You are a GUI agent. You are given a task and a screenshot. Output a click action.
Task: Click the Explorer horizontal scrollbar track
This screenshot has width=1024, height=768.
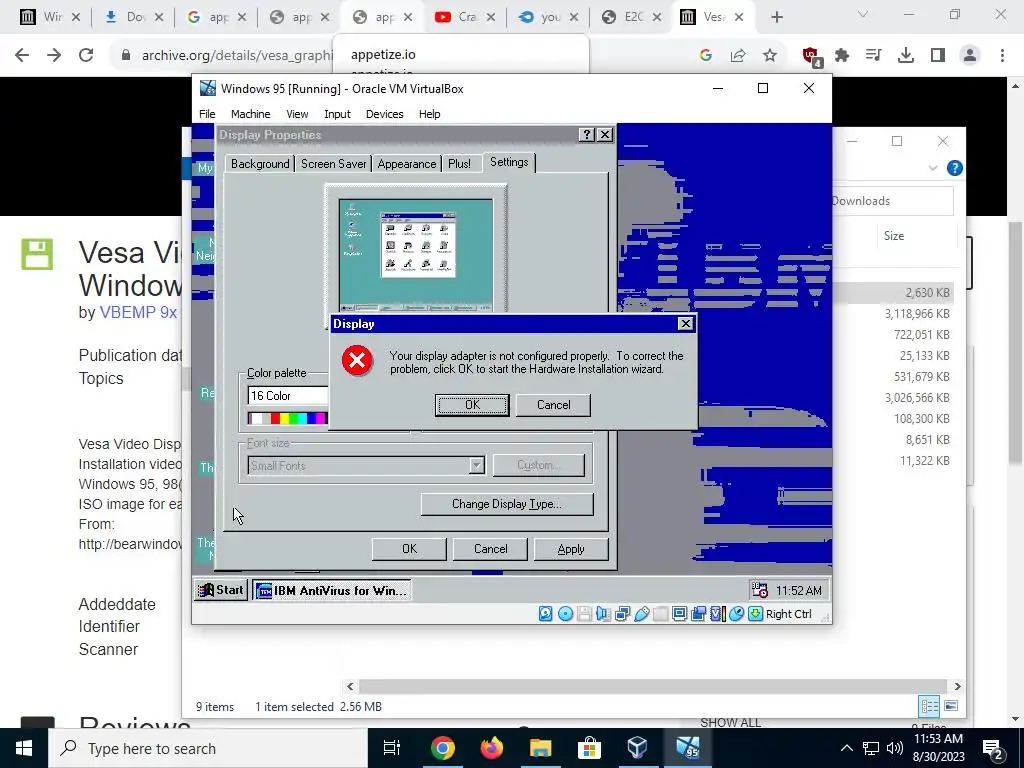[x=653, y=686]
